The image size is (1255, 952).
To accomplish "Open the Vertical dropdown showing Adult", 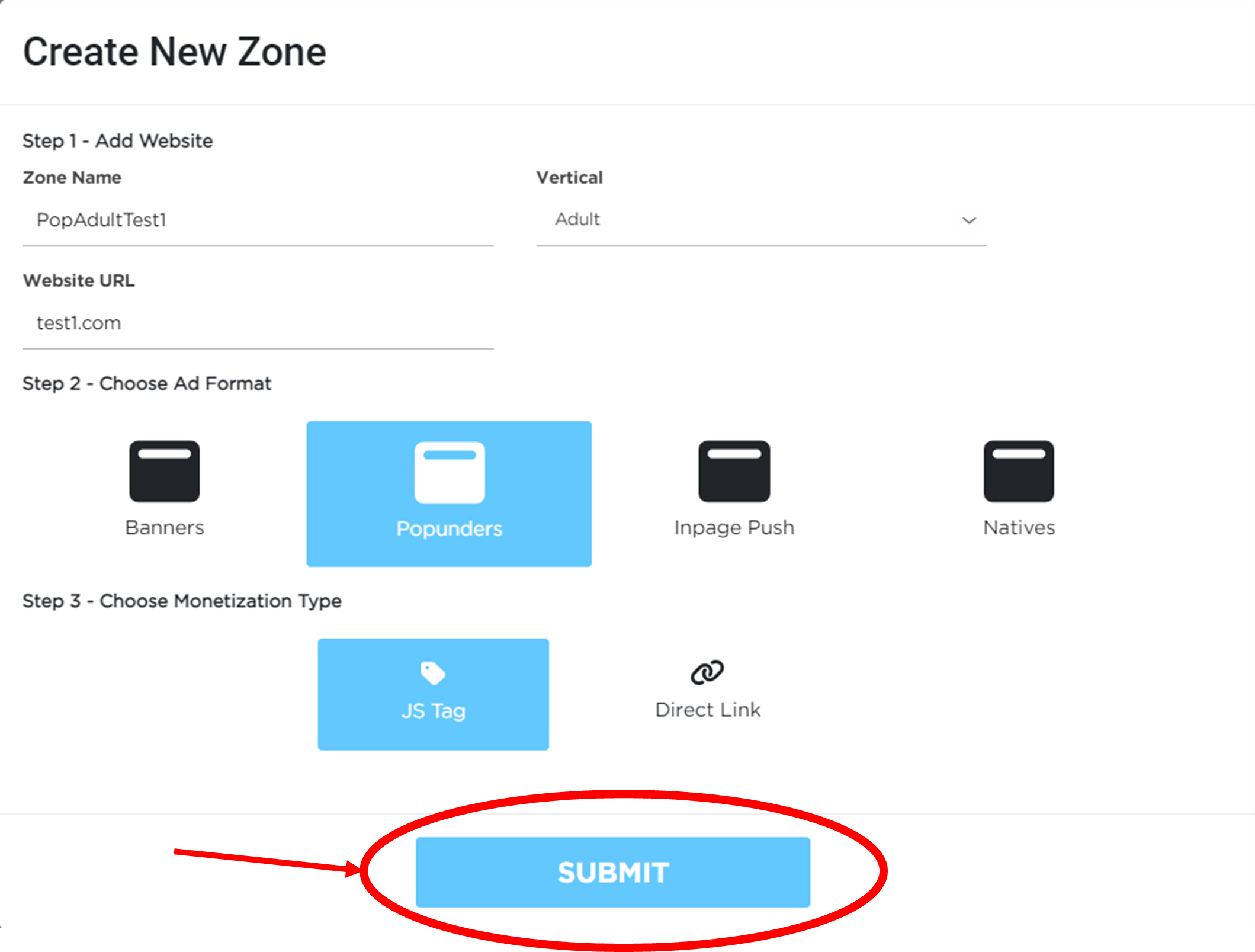I will coord(761,220).
